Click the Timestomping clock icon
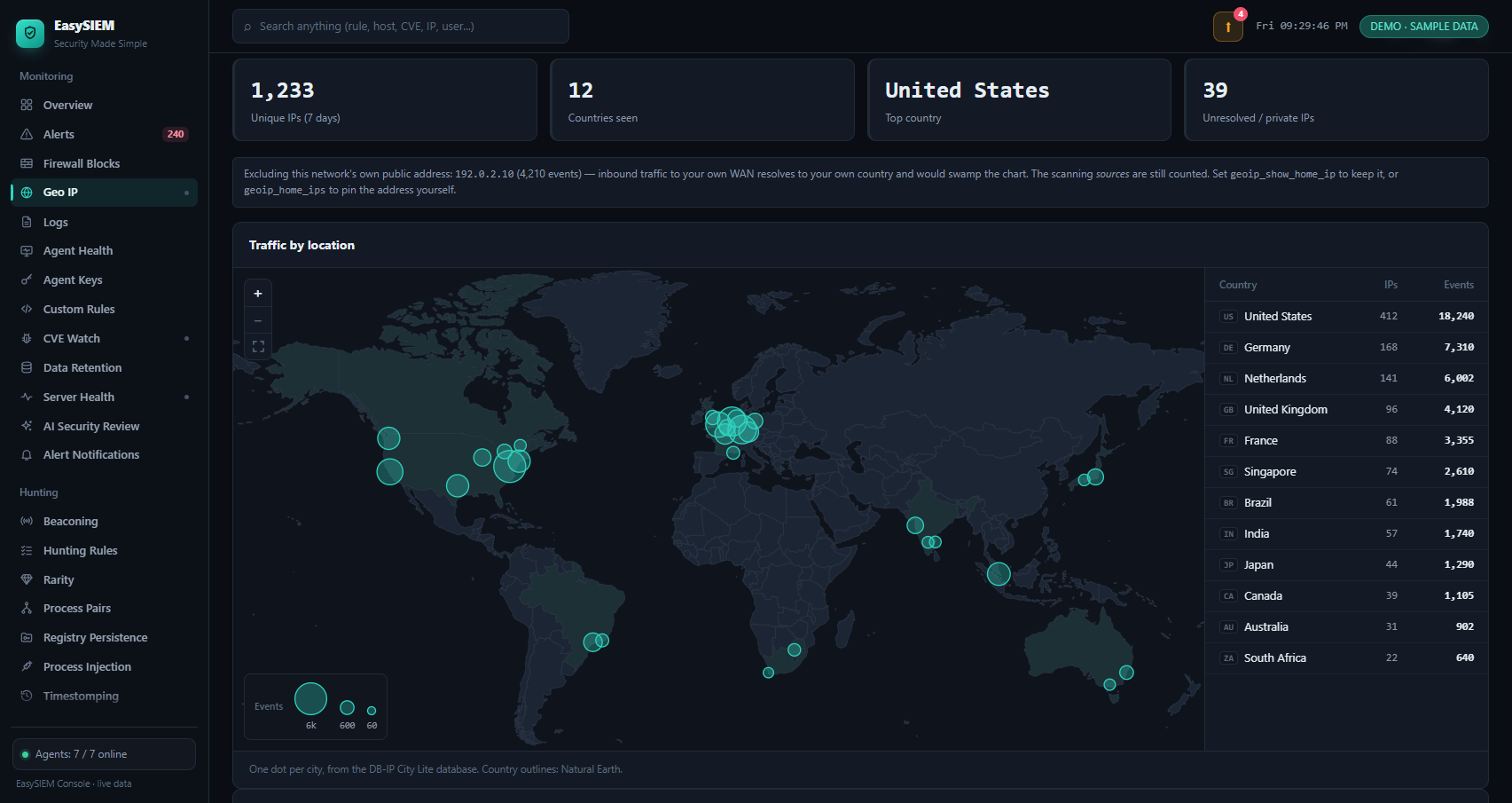Image resolution: width=1512 pixels, height=803 pixels. coord(27,696)
